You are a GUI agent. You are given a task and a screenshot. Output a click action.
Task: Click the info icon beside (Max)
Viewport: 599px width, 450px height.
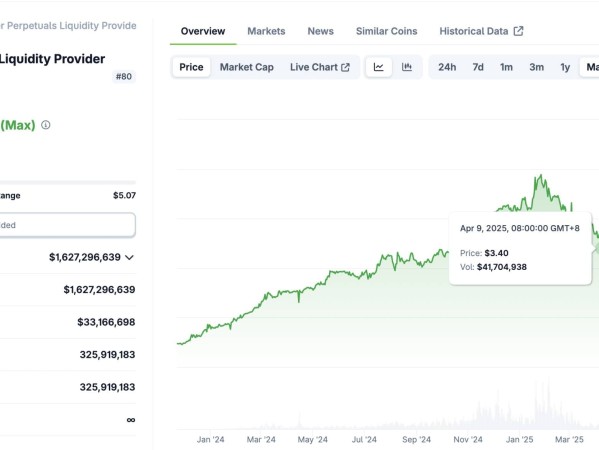click(x=45, y=125)
